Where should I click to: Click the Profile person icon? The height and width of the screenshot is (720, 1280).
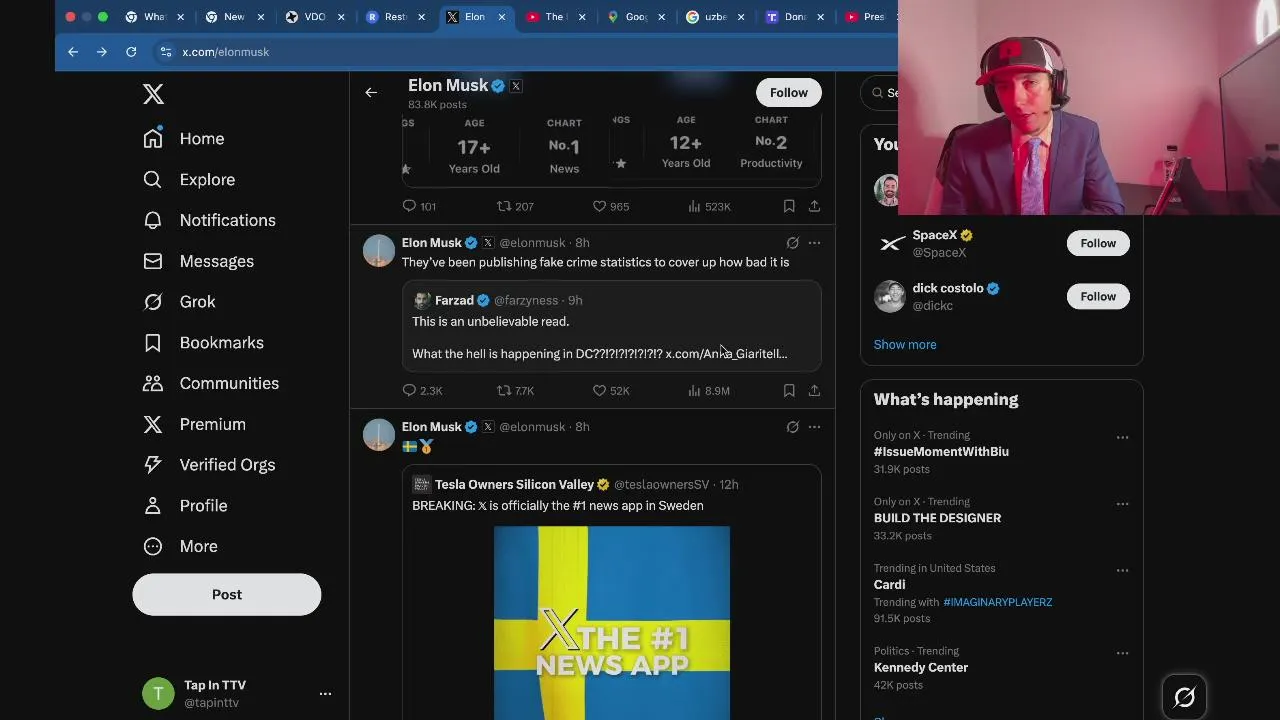tap(153, 506)
